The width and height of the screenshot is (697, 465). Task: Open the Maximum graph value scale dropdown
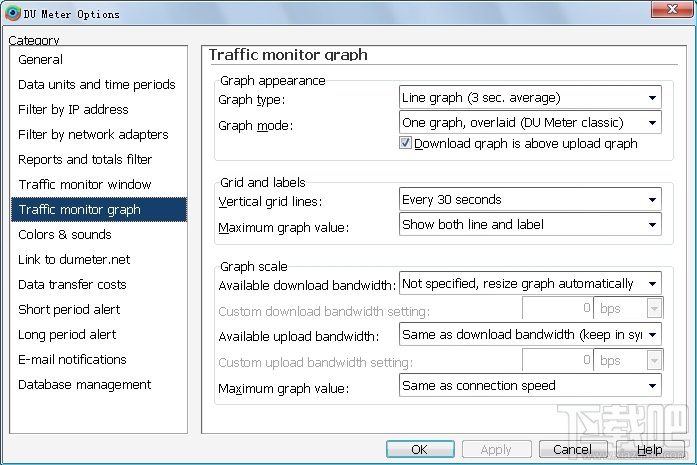pyautogui.click(x=652, y=385)
